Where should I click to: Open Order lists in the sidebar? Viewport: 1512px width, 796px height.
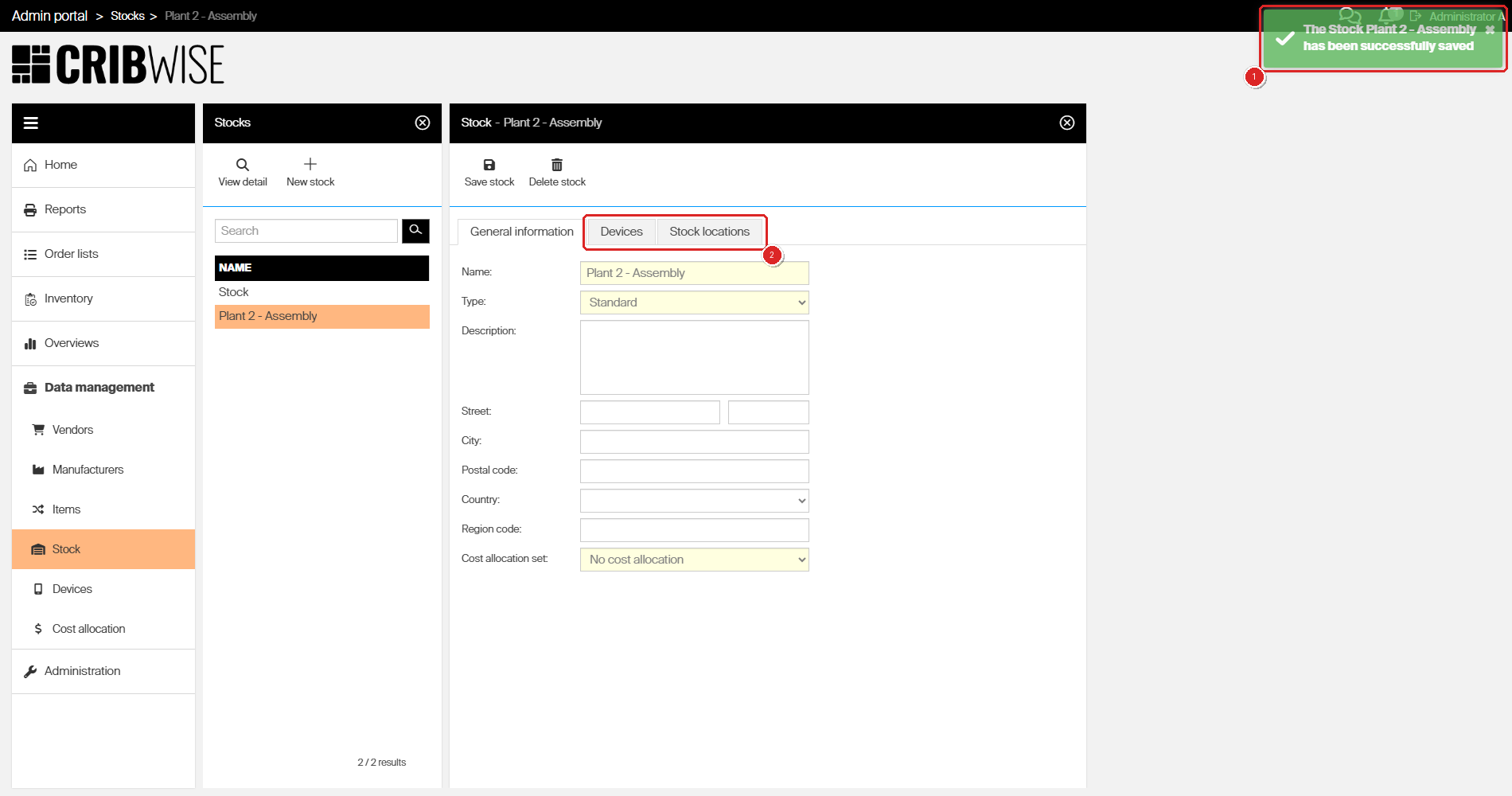point(103,254)
